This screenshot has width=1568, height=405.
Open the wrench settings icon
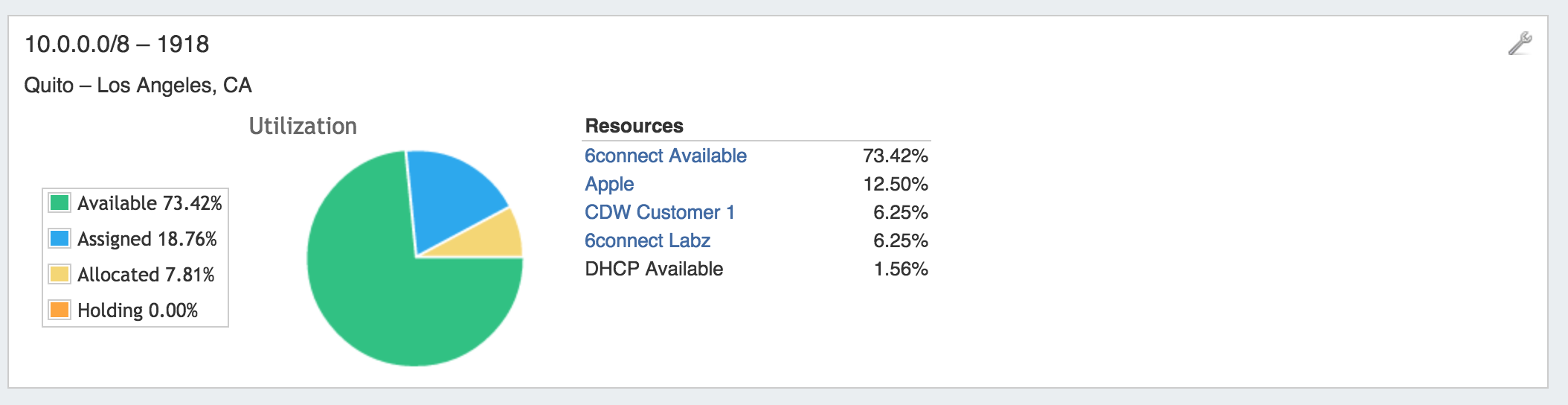(x=1520, y=43)
